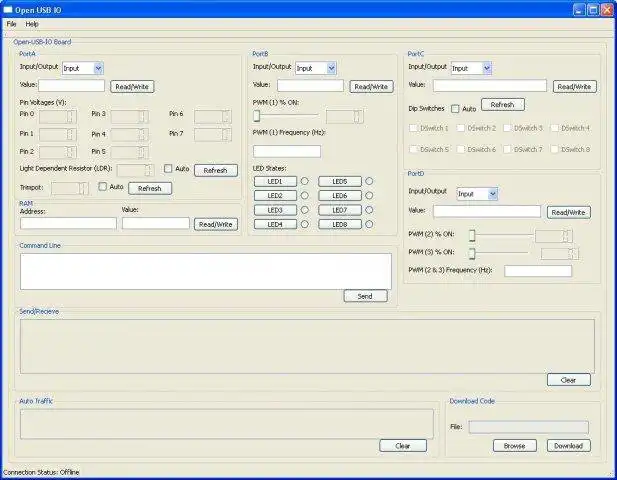
Task: Click the LED6 button
Action: click(340, 196)
